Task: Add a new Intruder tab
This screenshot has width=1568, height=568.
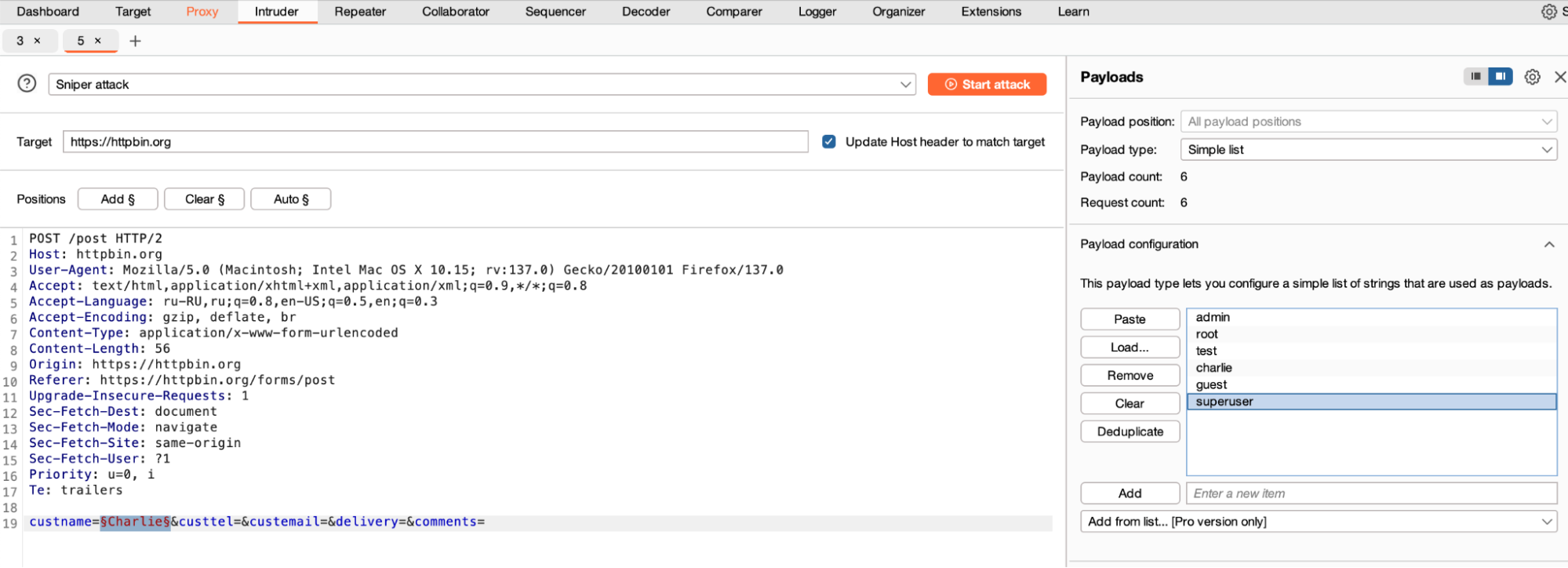Action: tap(135, 41)
